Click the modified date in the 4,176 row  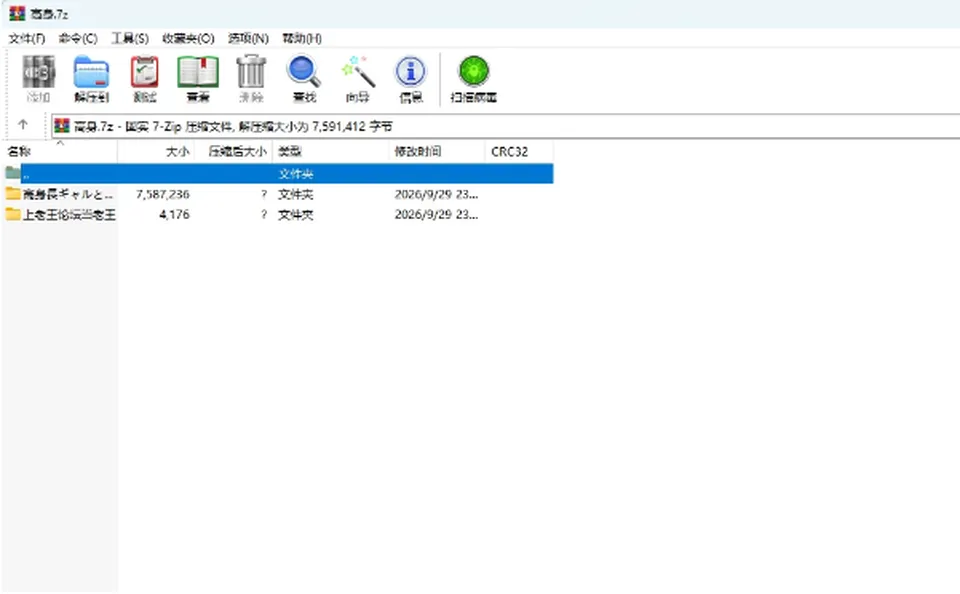pyautogui.click(x=437, y=214)
